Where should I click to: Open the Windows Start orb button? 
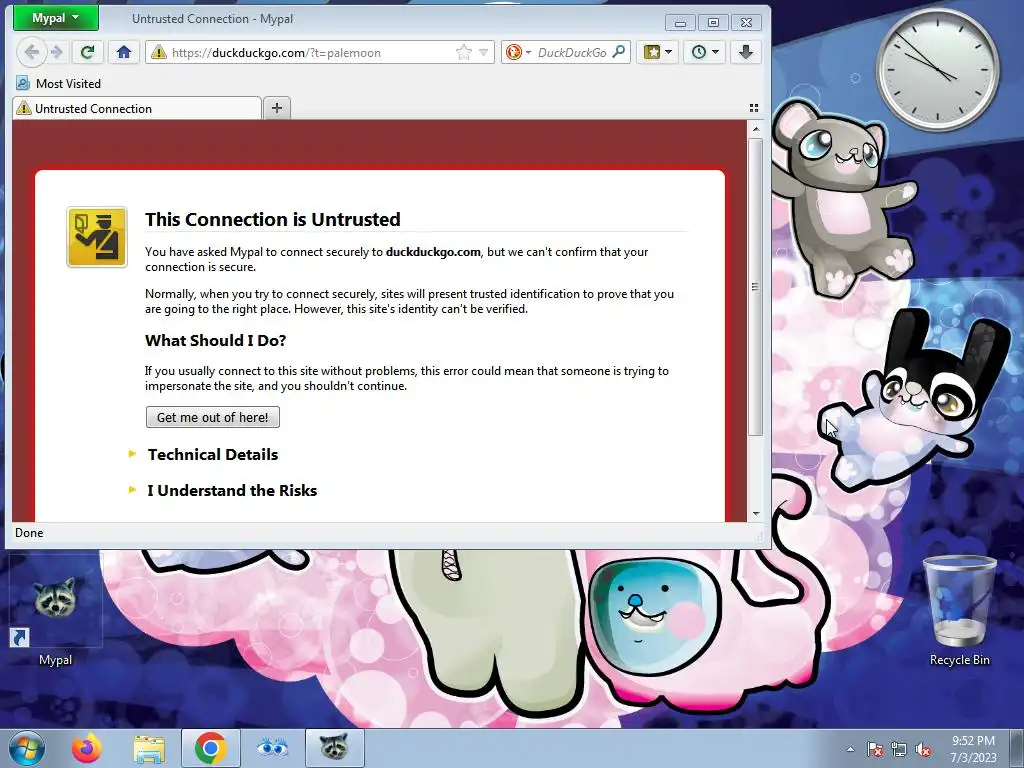pyautogui.click(x=27, y=748)
